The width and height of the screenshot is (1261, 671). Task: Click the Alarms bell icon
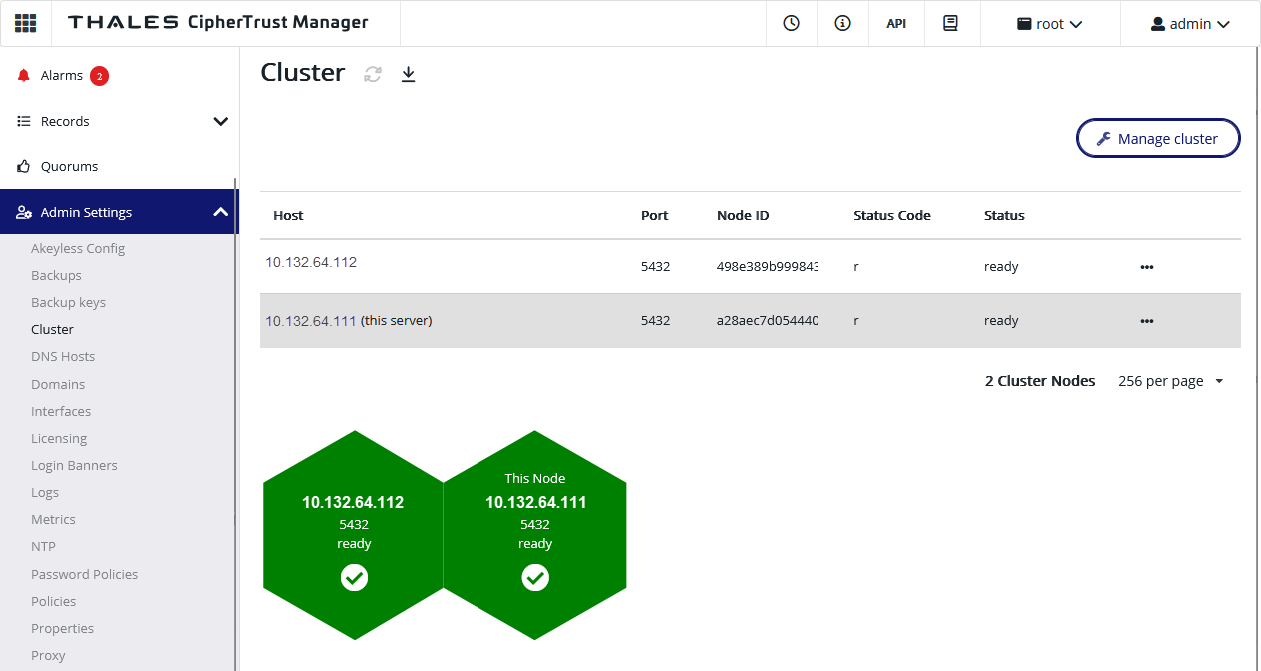click(x=24, y=76)
